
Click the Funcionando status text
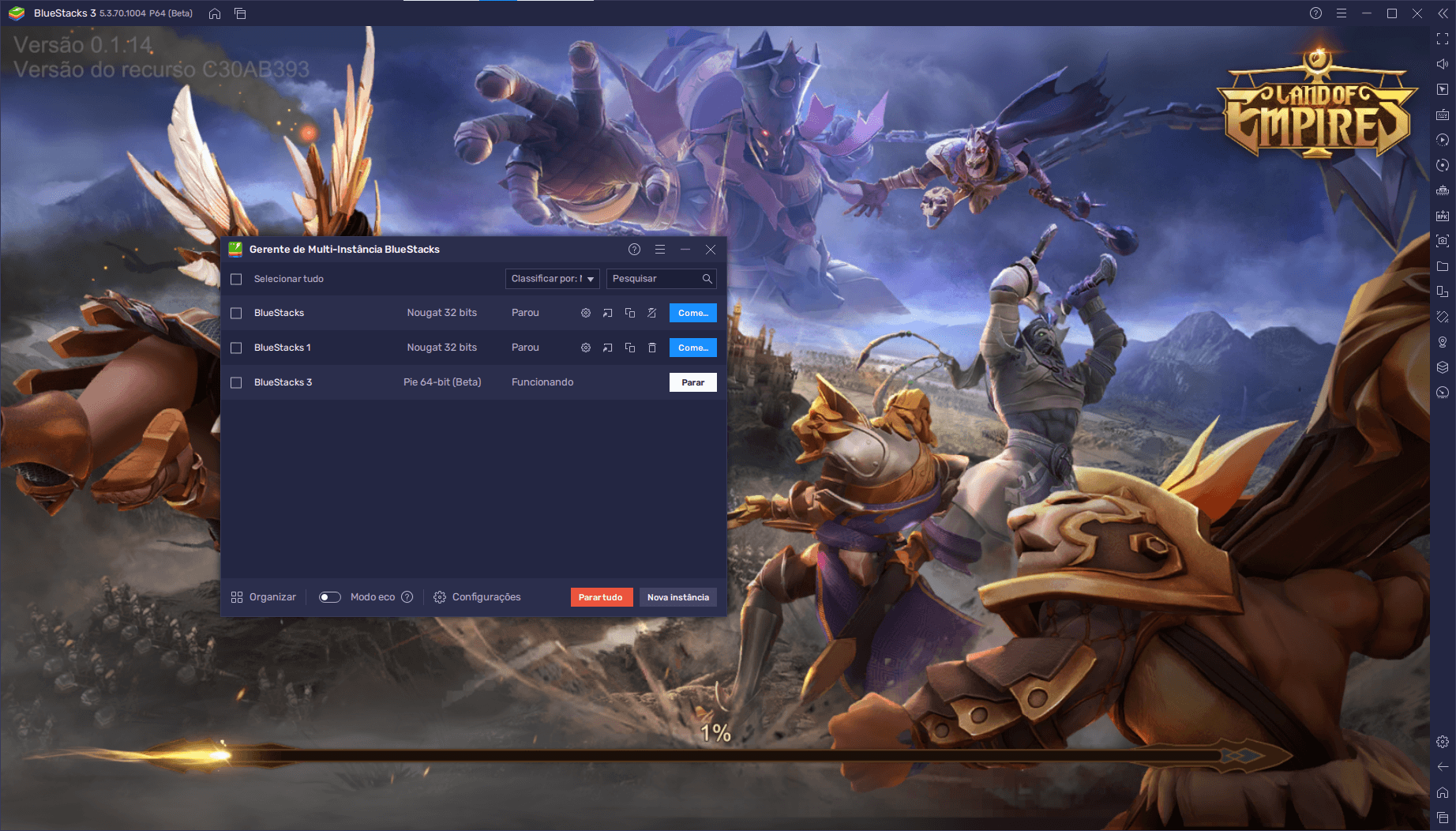tap(542, 382)
